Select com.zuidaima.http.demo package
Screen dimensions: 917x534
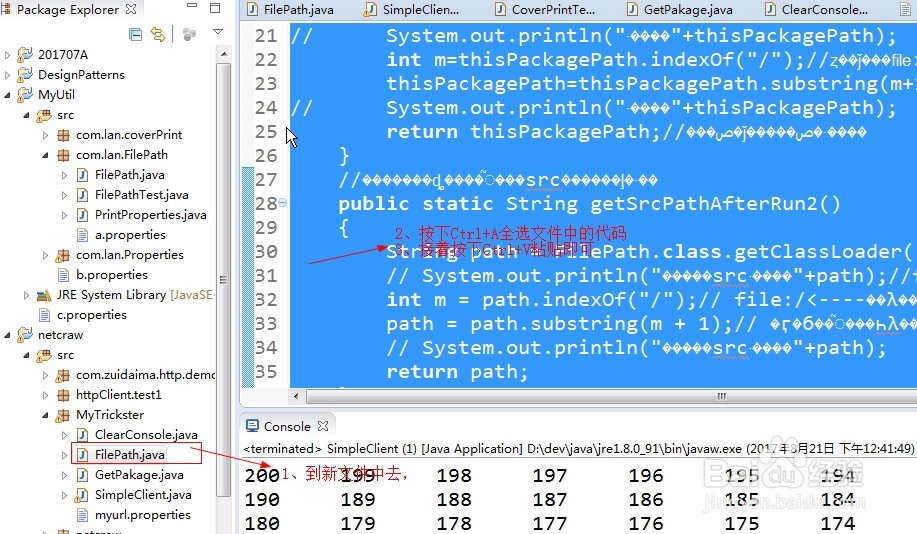pyautogui.click(x=145, y=375)
